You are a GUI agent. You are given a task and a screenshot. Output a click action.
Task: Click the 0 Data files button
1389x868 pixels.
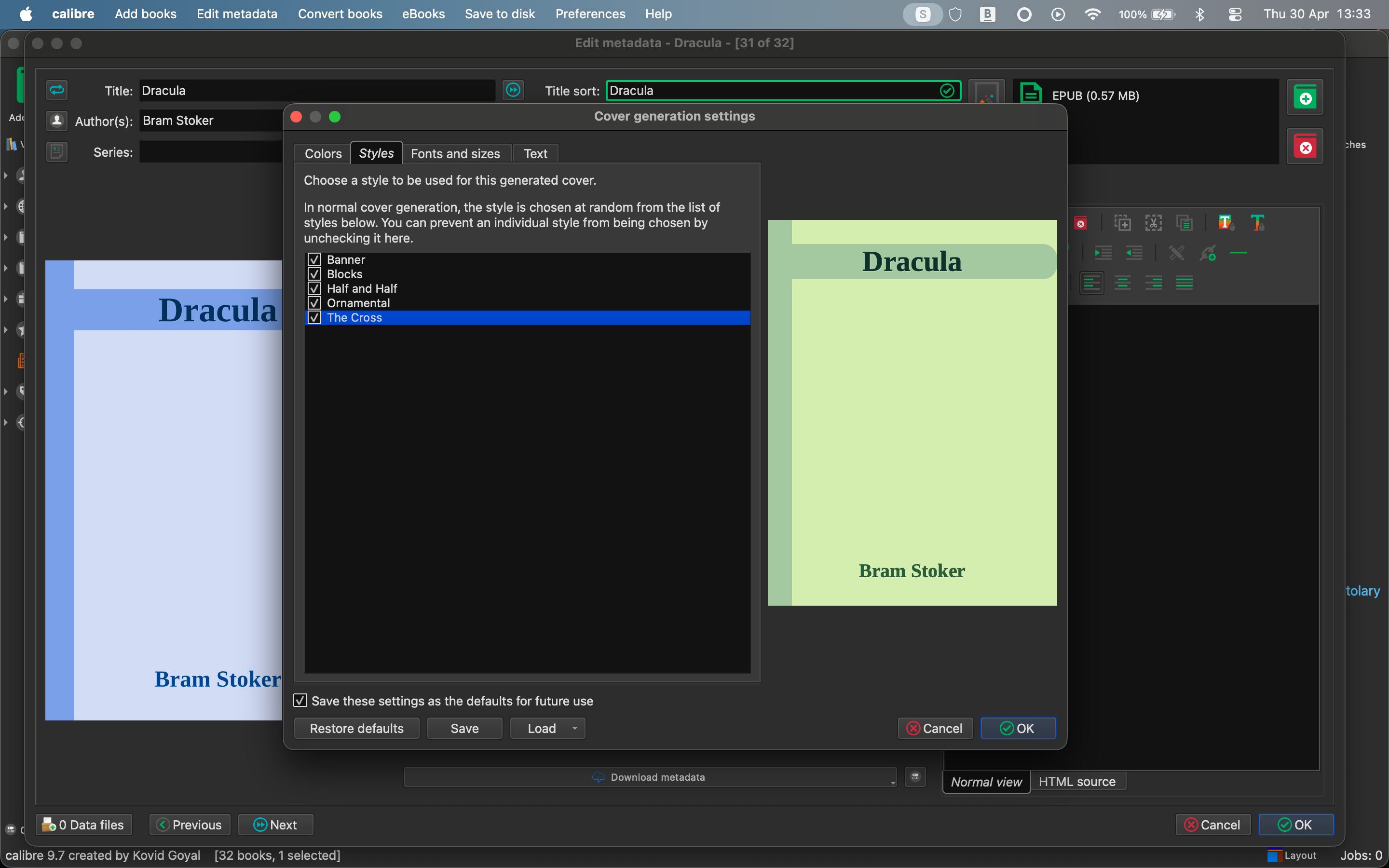pyautogui.click(x=84, y=825)
